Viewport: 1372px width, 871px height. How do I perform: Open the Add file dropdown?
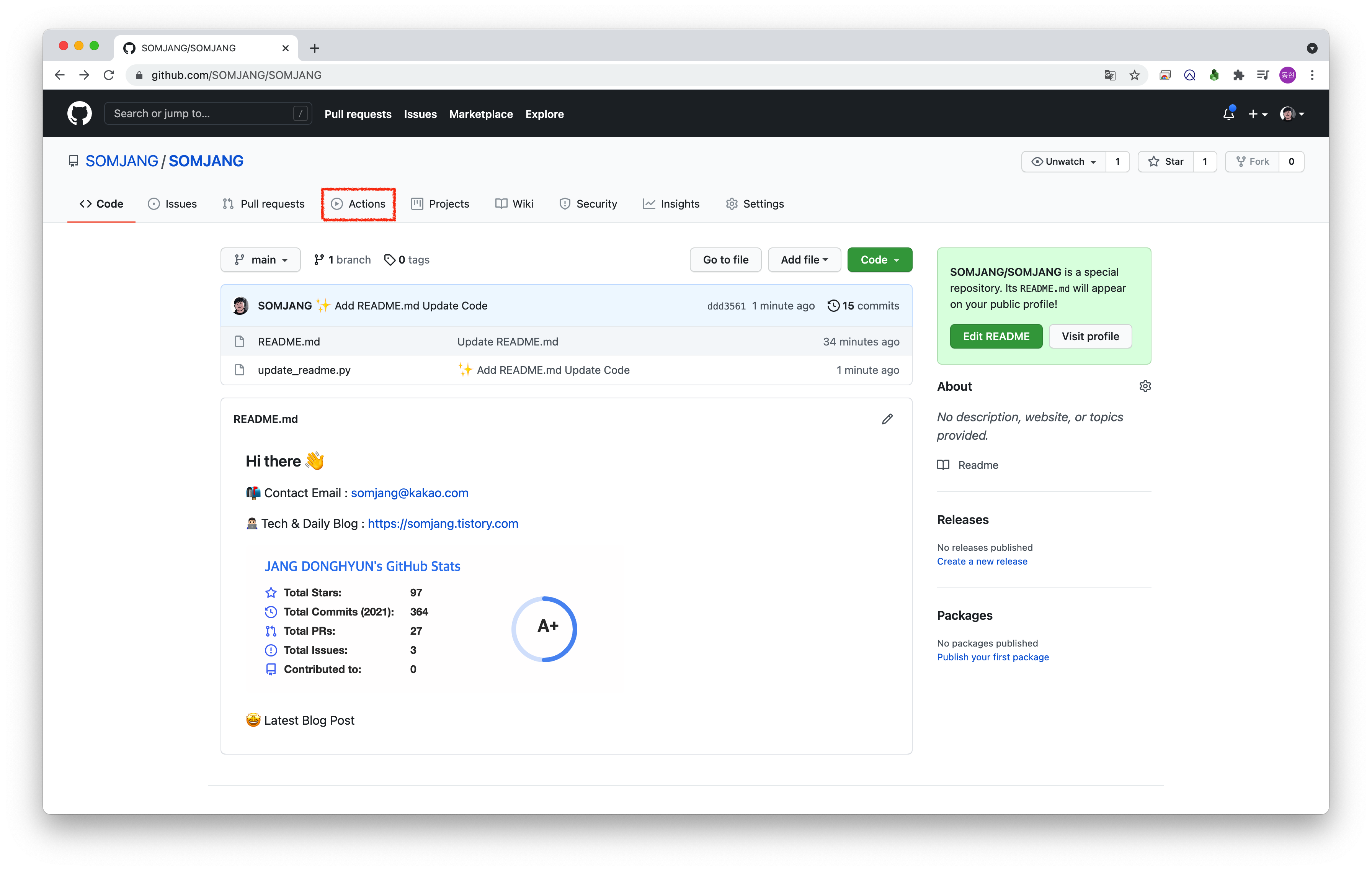click(804, 260)
